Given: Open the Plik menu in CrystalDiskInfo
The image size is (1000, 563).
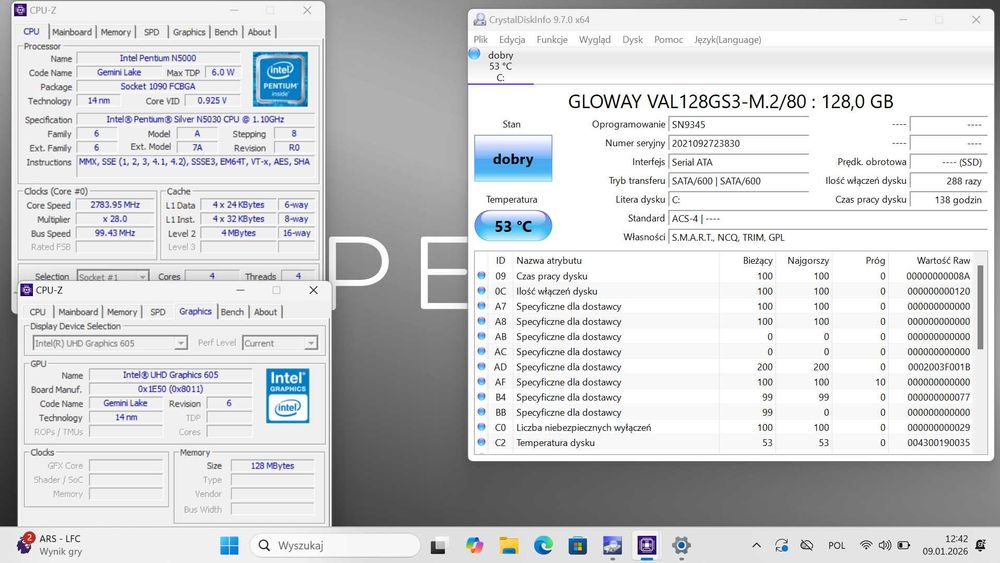Looking at the screenshot, I should [x=480, y=40].
